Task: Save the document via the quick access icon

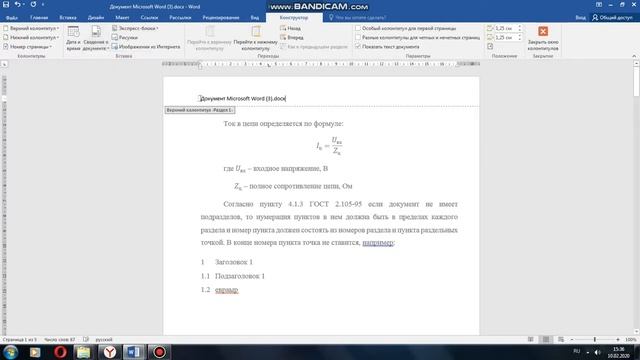Action: point(6,4)
